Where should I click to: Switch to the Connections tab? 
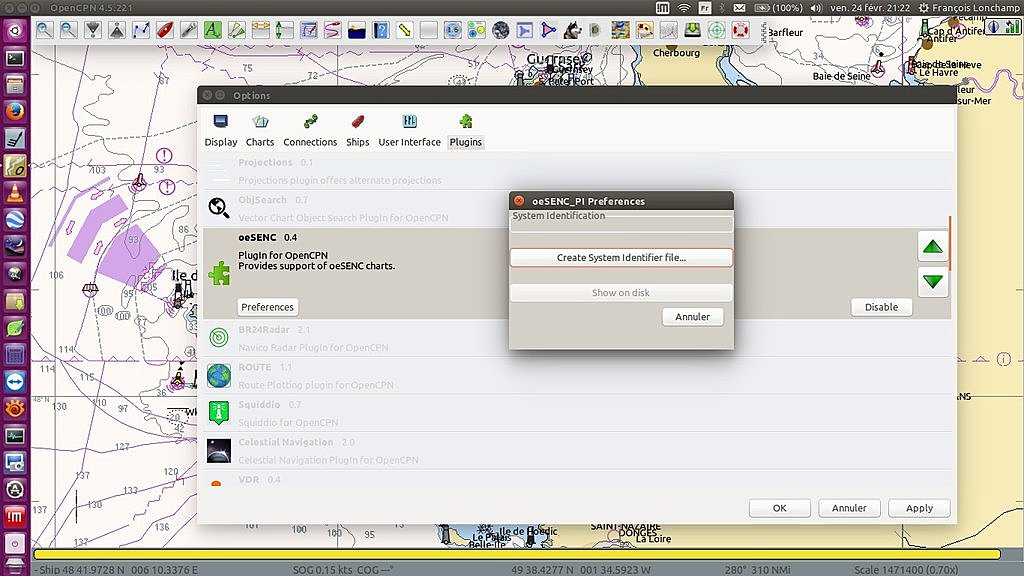pos(310,131)
